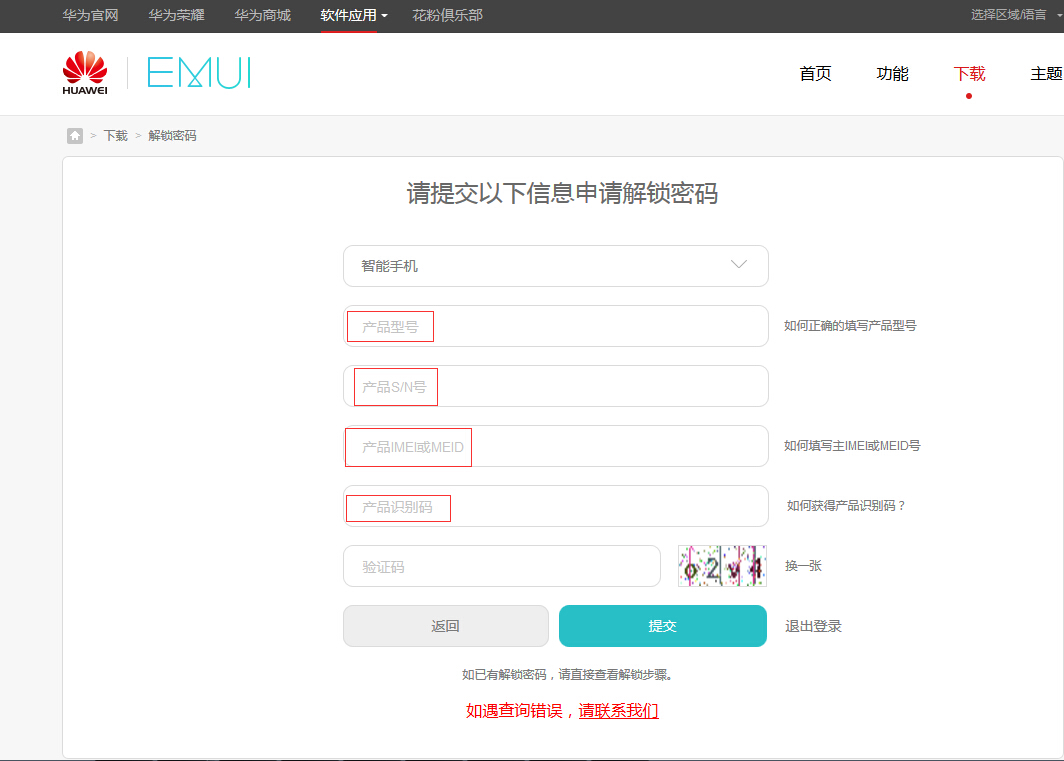The height and width of the screenshot is (761, 1064).
Task: Open the 软件应用 dropdown menu
Action: pyautogui.click(x=354, y=15)
